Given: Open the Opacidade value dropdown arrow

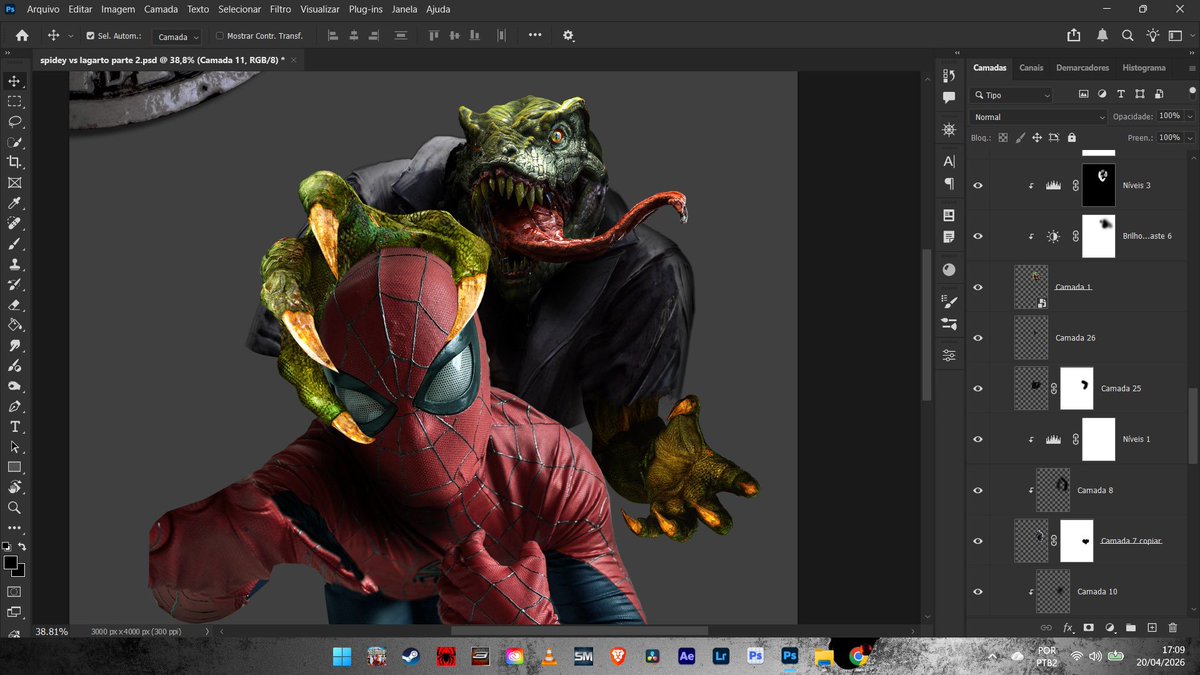Looking at the screenshot, I should pos(1190,117).
